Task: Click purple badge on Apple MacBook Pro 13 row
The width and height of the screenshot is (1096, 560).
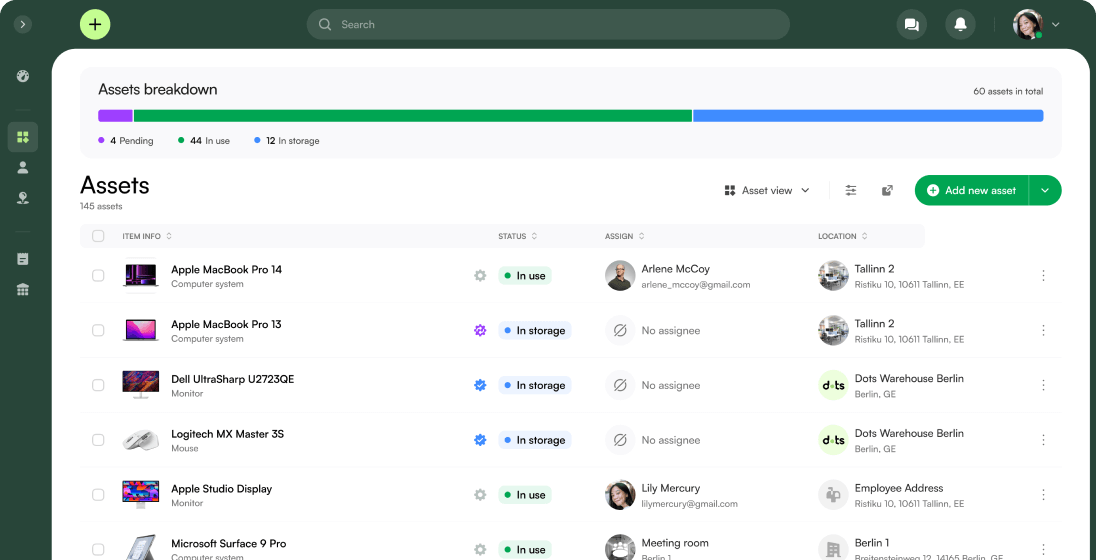Action: click(480, 330)
